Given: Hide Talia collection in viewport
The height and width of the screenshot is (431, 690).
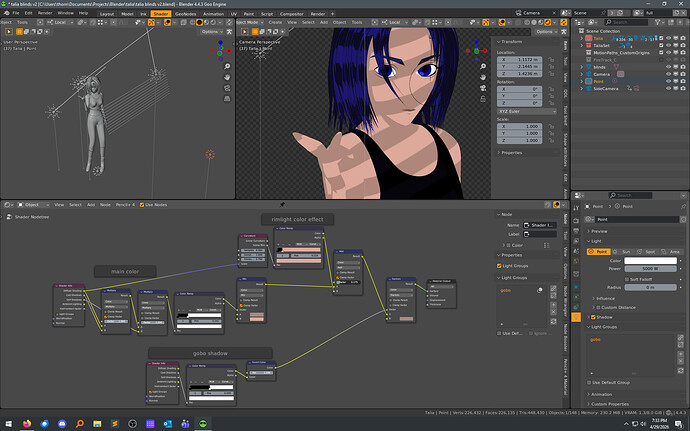Looking at the screenshot, I should (x=668, y=38).
